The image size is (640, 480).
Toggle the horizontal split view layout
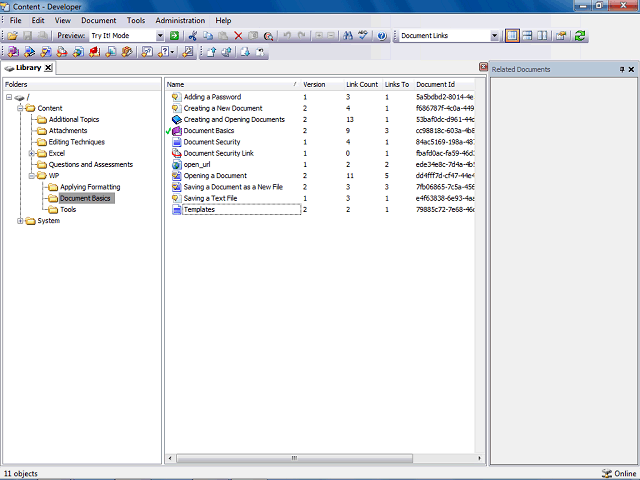tap(527, 36)
